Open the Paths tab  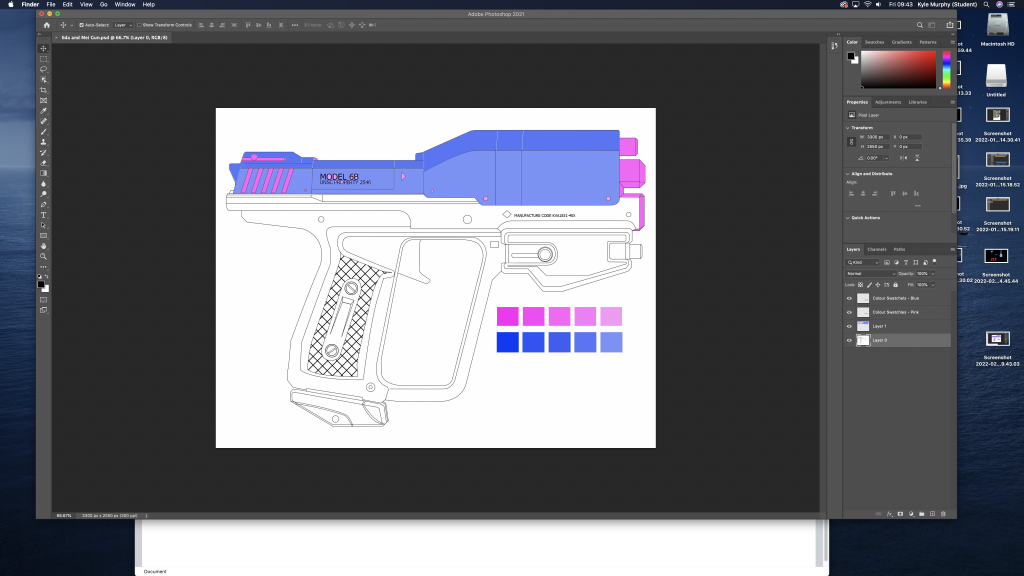pyautogui.click(x=899, y=249)
